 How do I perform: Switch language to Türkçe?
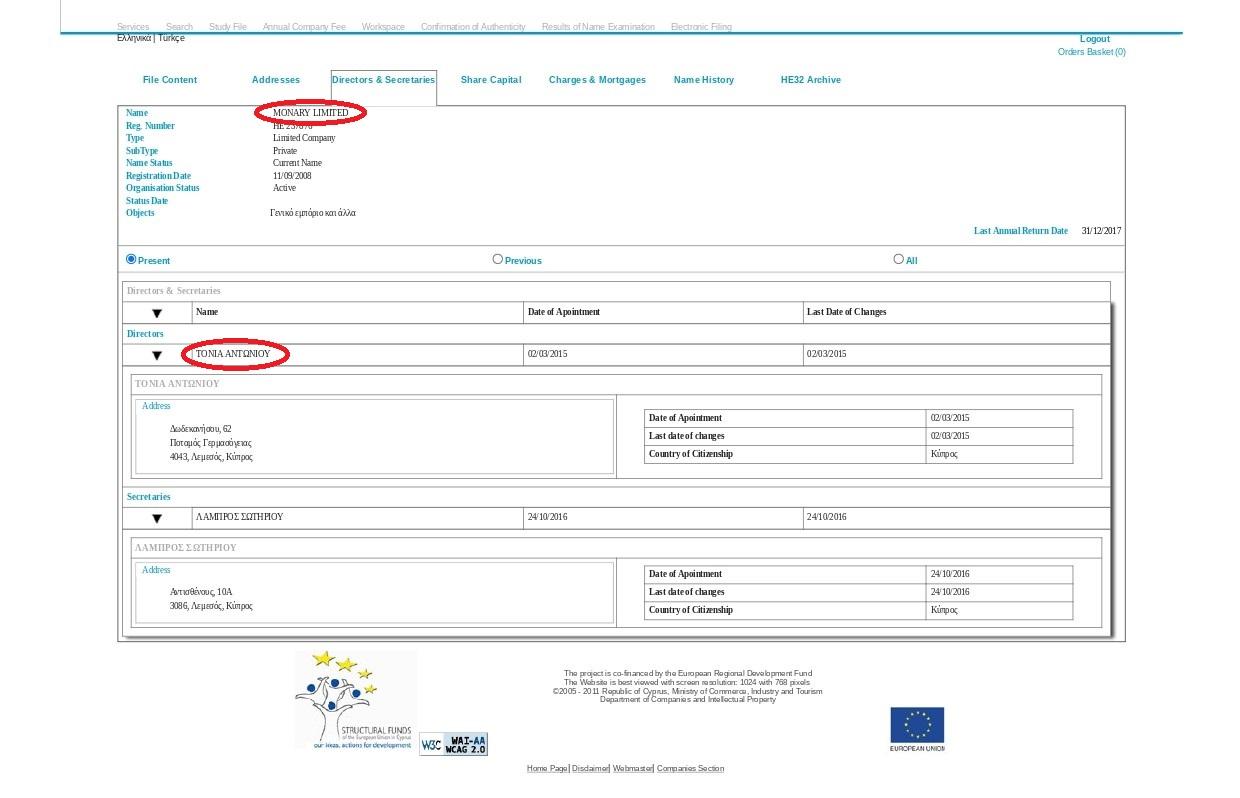coord(171,38)
